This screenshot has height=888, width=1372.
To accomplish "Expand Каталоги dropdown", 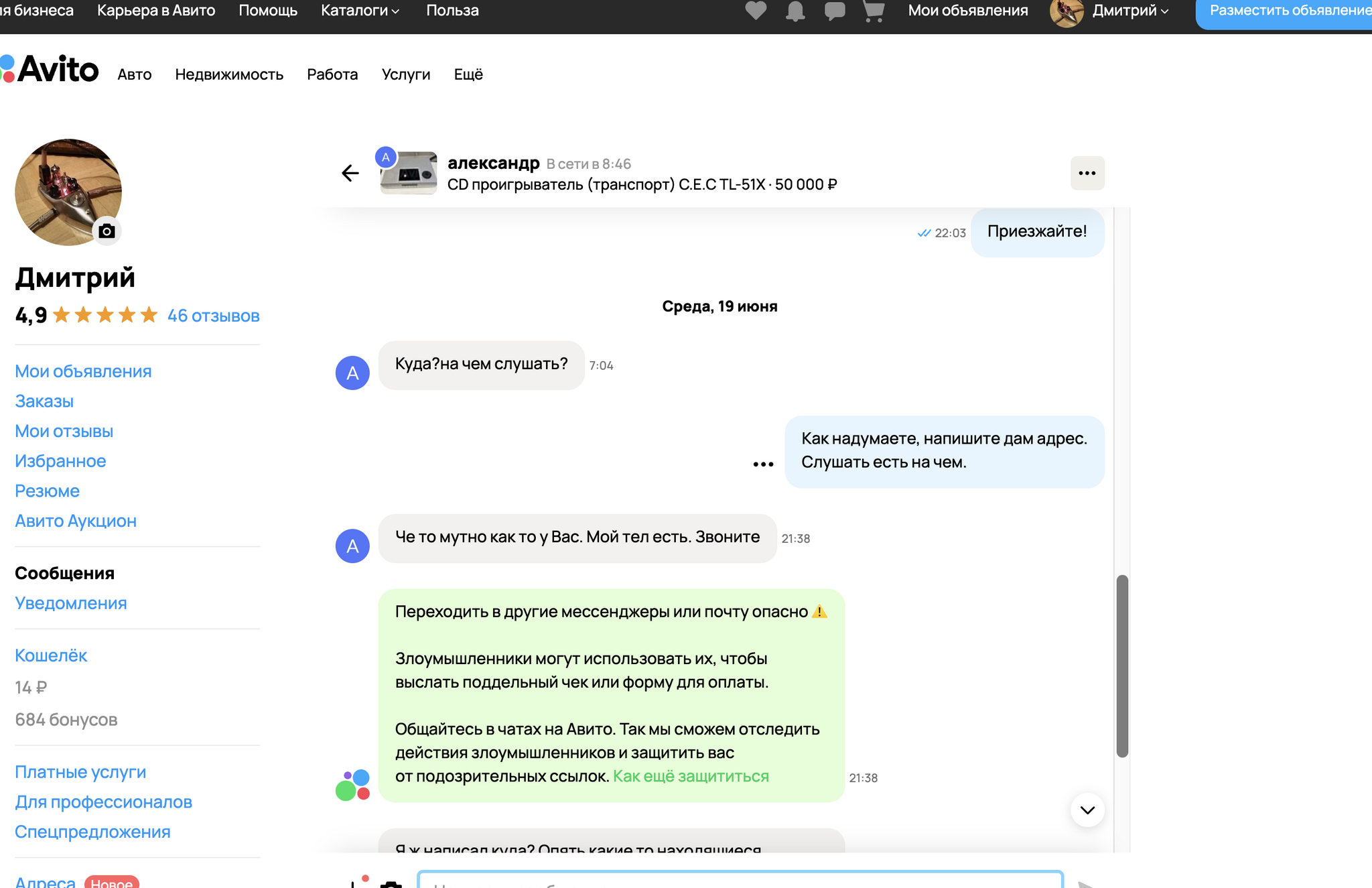I will tap(360, 11).
